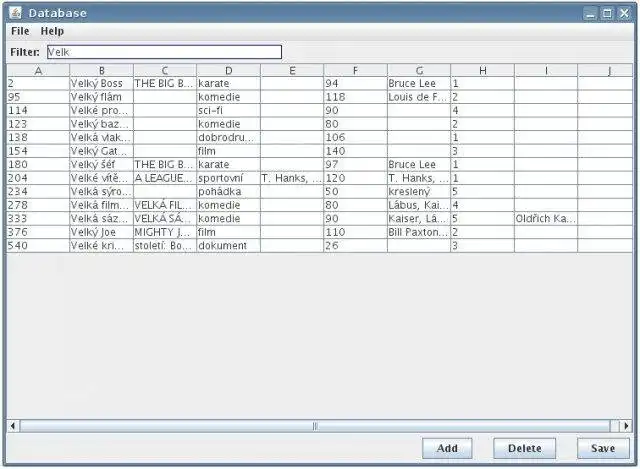The image size is (640, 469).
Task: Click column header C
Action: point(165,71)
